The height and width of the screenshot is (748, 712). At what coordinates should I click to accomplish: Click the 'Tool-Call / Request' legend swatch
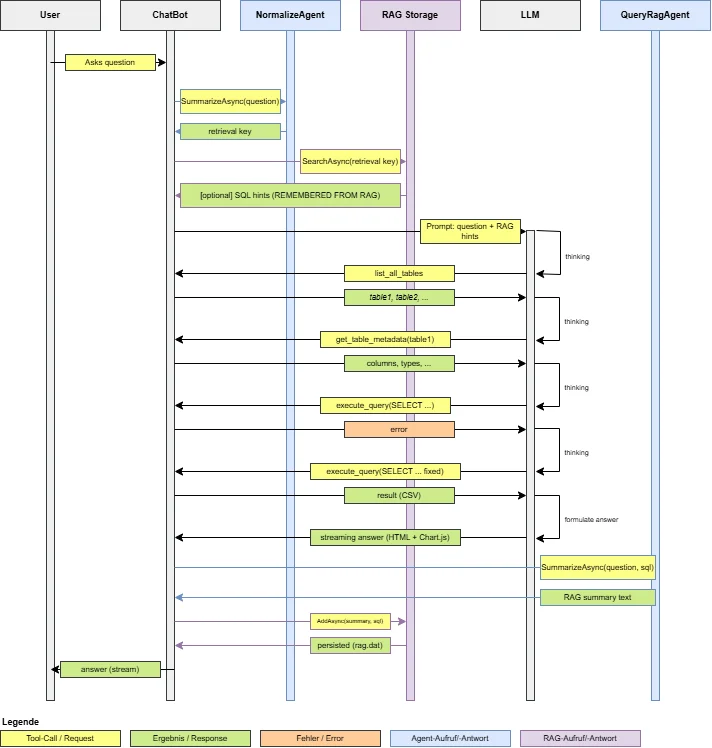pyautogui.click(x=60, y=738)
